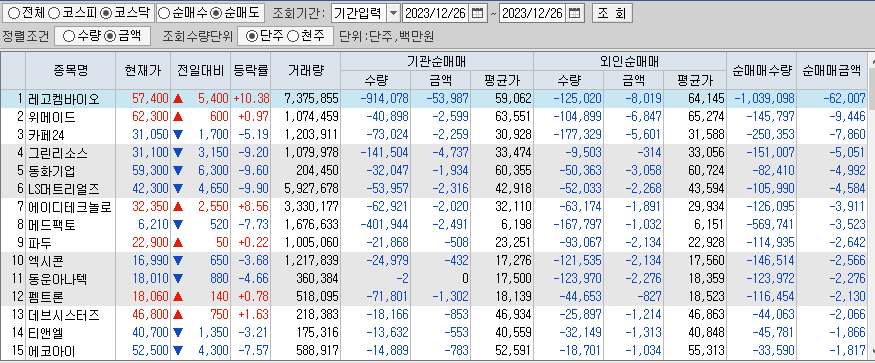This screenshot has width=875, height=363.
Task: Select stock row 동운아나텍
Action: click(433, 279)
